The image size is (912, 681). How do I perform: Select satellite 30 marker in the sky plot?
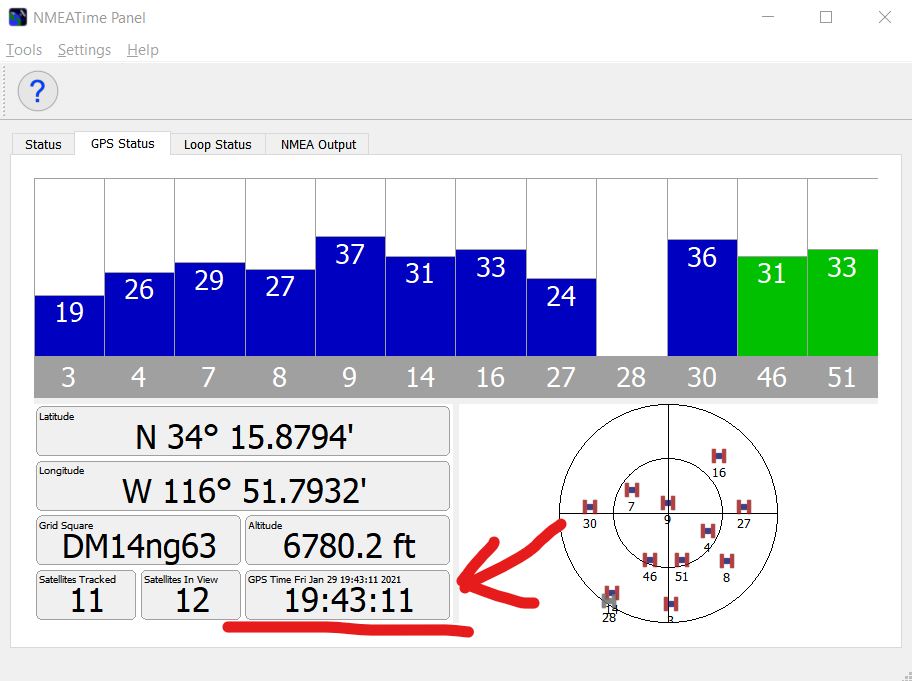590,507
